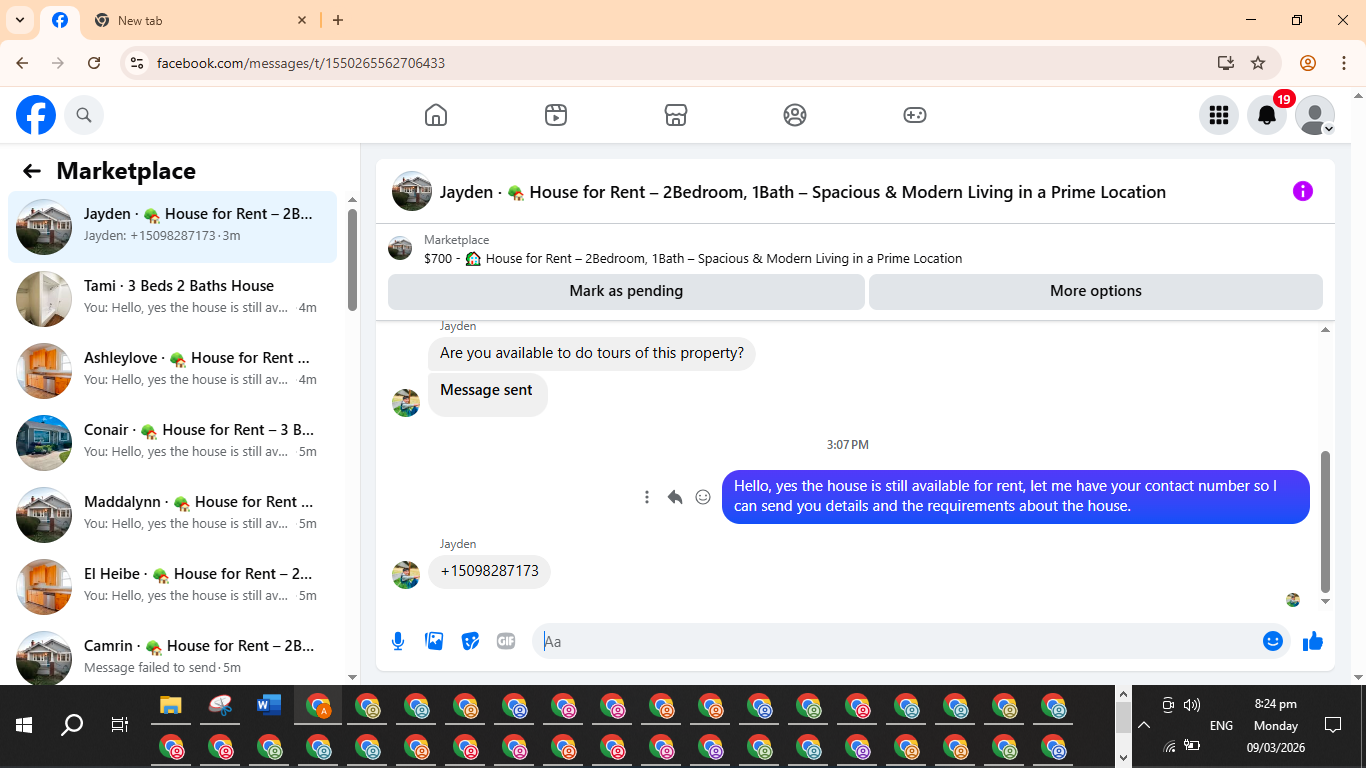Open the emoji picker in message box
1366x768 pixels.
coord(1272,641)
